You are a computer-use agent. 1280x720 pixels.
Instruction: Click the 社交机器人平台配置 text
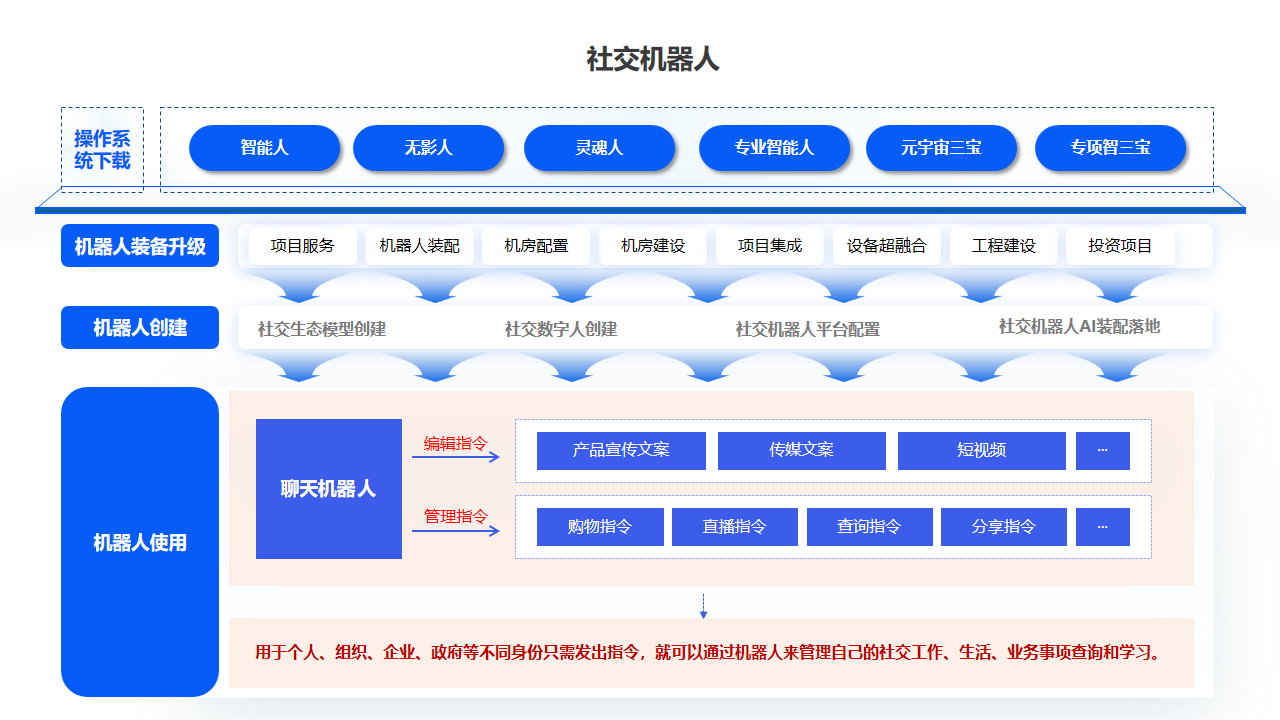click(808, 329)
